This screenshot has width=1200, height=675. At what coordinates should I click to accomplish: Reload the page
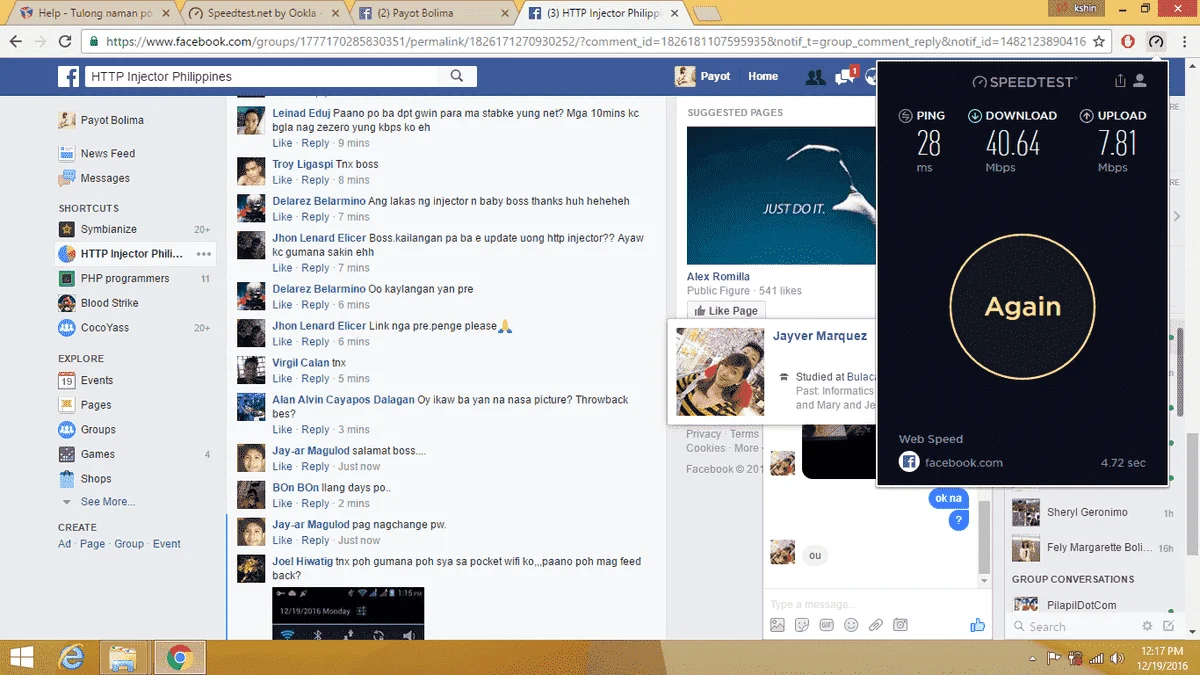(x=65, y=42)
